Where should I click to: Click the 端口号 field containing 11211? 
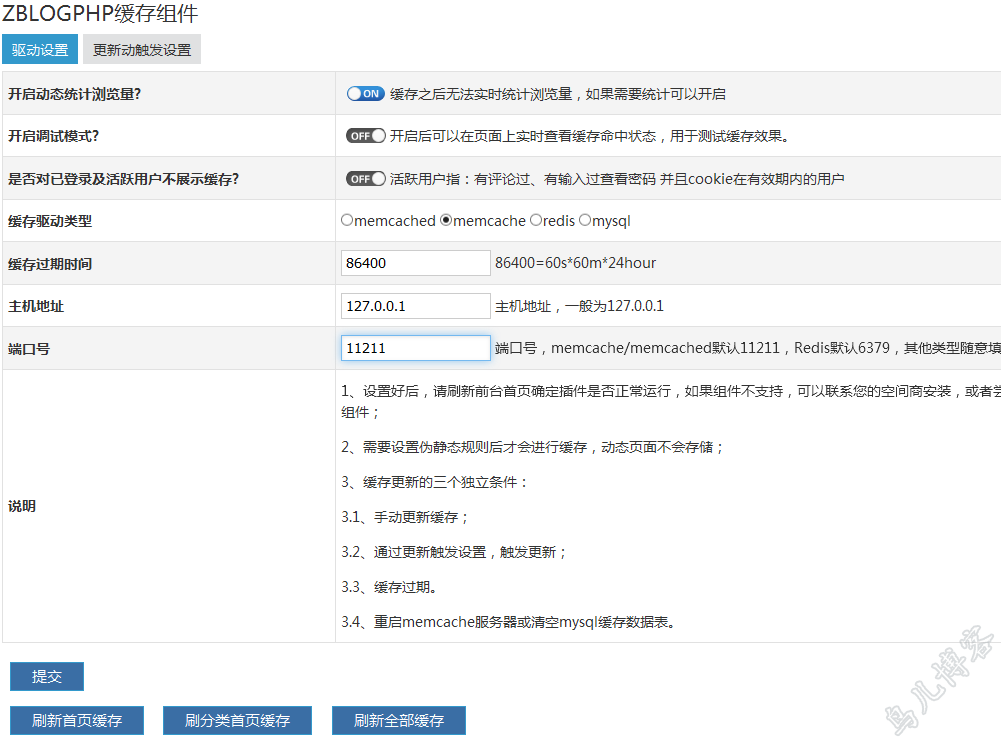[416, 348]
